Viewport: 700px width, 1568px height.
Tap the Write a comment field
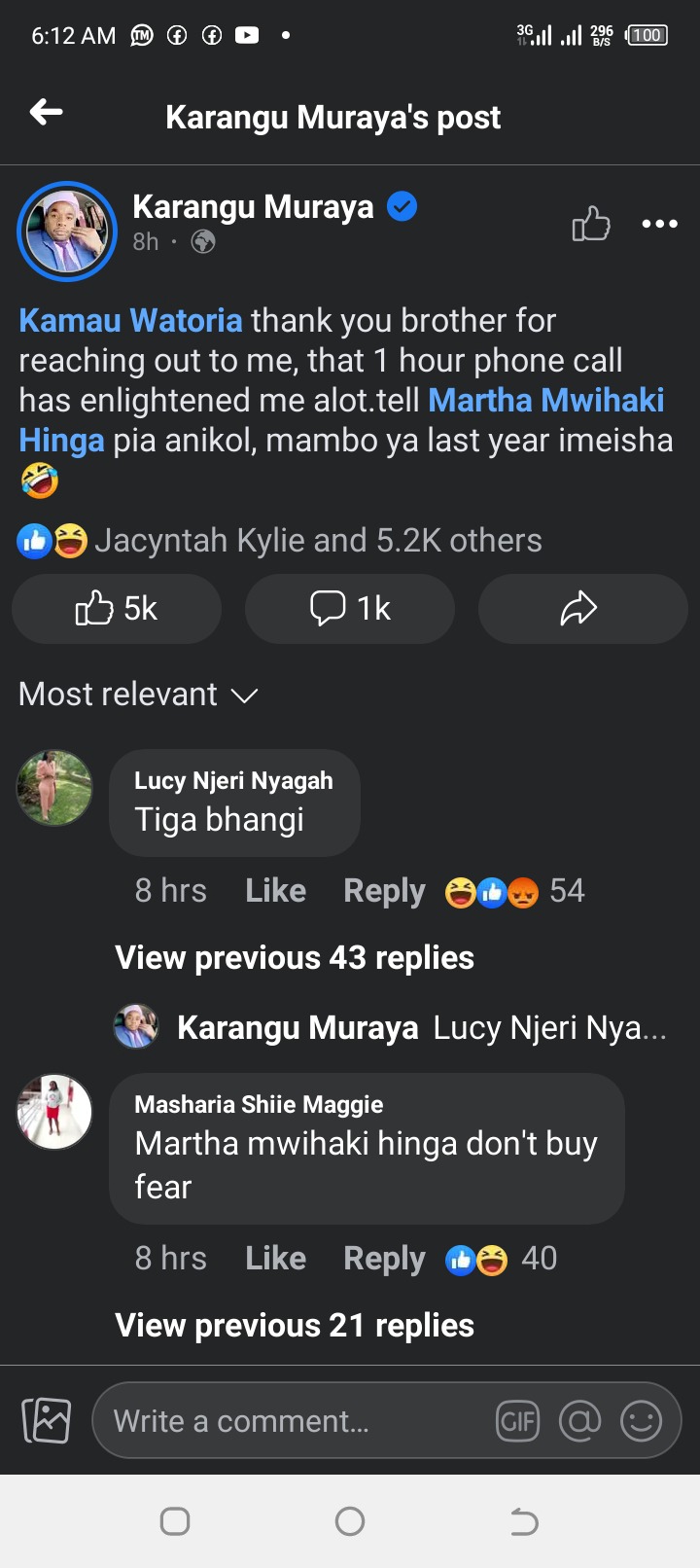pos(292,1422)
